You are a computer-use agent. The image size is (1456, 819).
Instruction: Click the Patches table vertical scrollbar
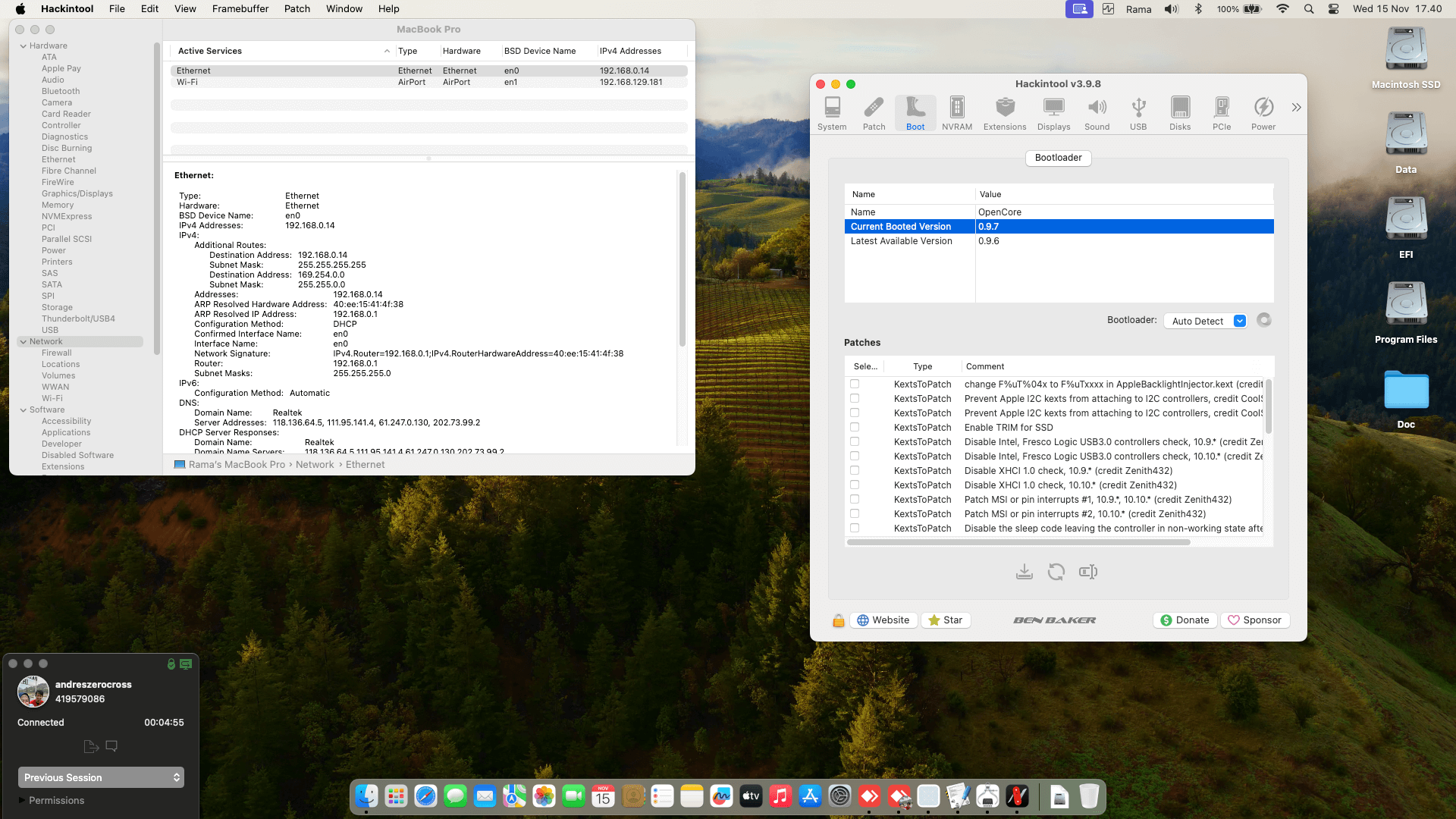pyautogui.click(x=1268, y=406)
